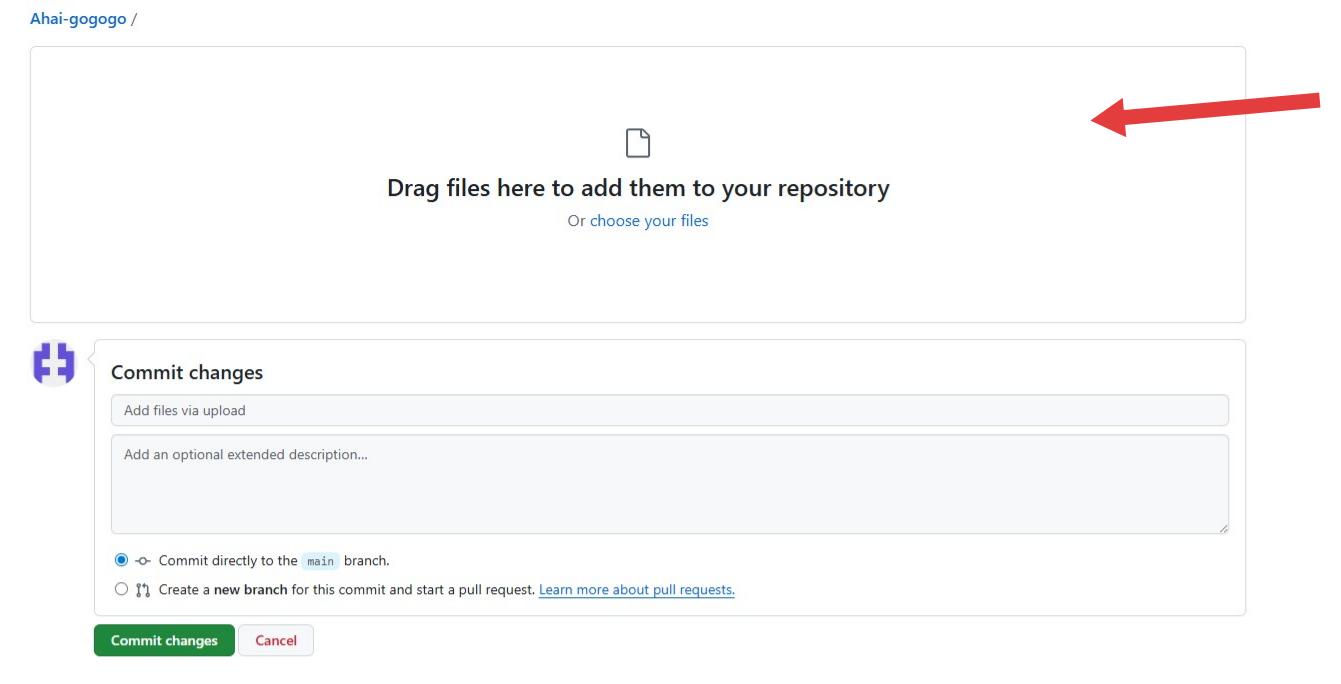Focus the 'Add files via upload' commit message field
The width and height of the screenshot is (1341, 684).
669,410
